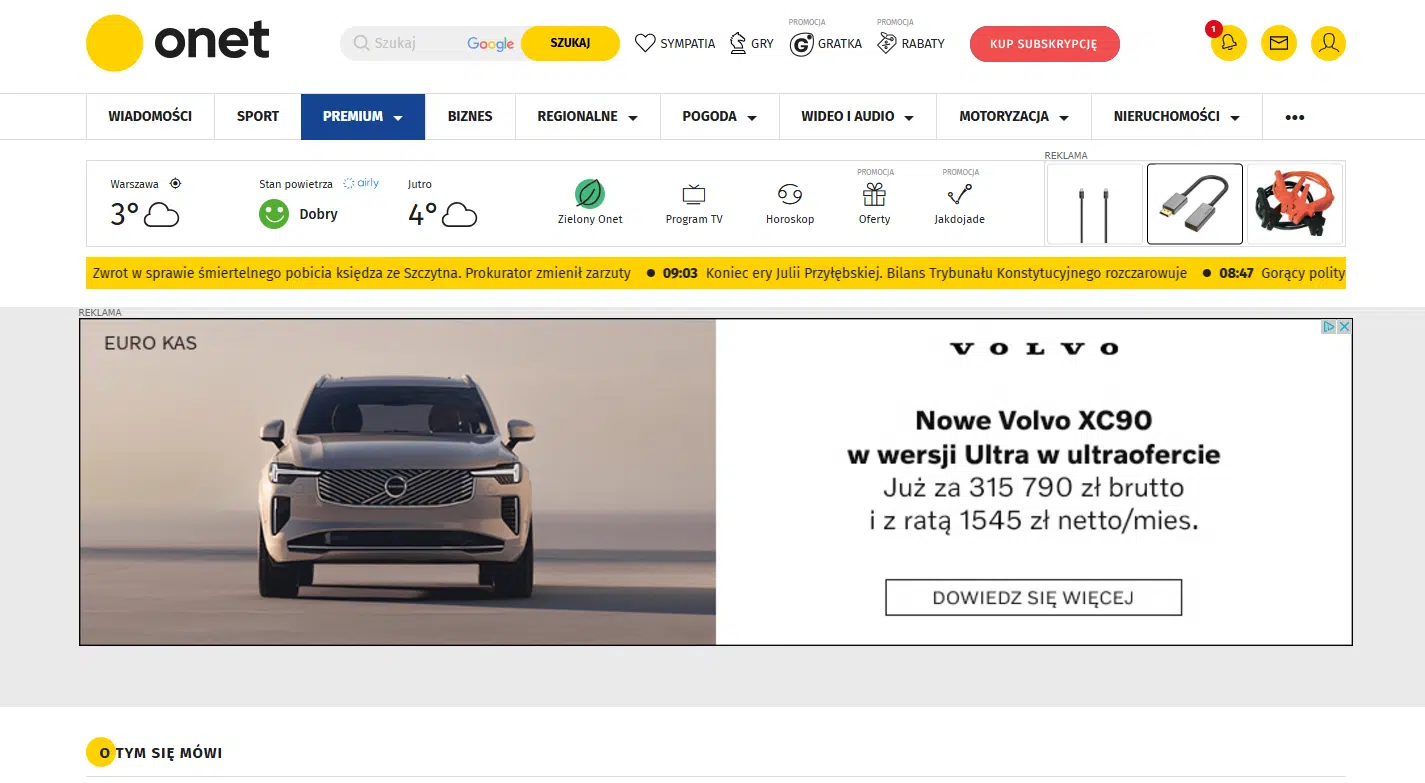The image size is (1425, 783).
Task: Click the search magnifier icon
Action: tap(361, 43)
